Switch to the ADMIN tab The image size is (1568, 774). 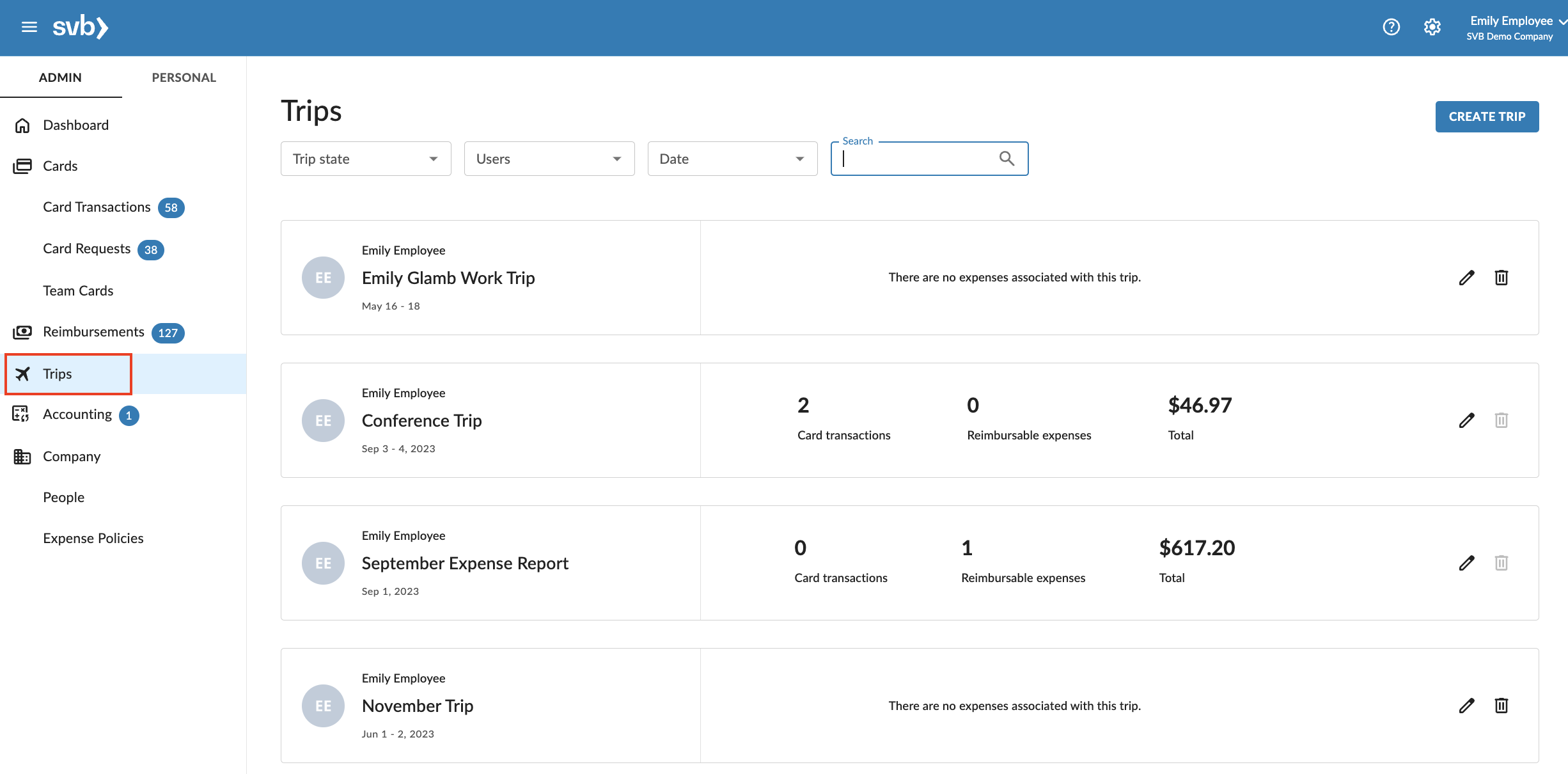(x=60, y=77)
